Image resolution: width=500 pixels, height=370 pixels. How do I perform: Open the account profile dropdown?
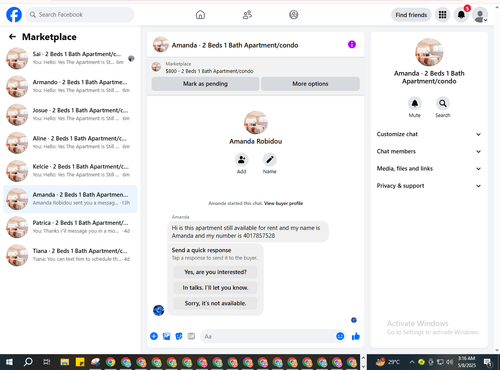[x=480, y=15]
